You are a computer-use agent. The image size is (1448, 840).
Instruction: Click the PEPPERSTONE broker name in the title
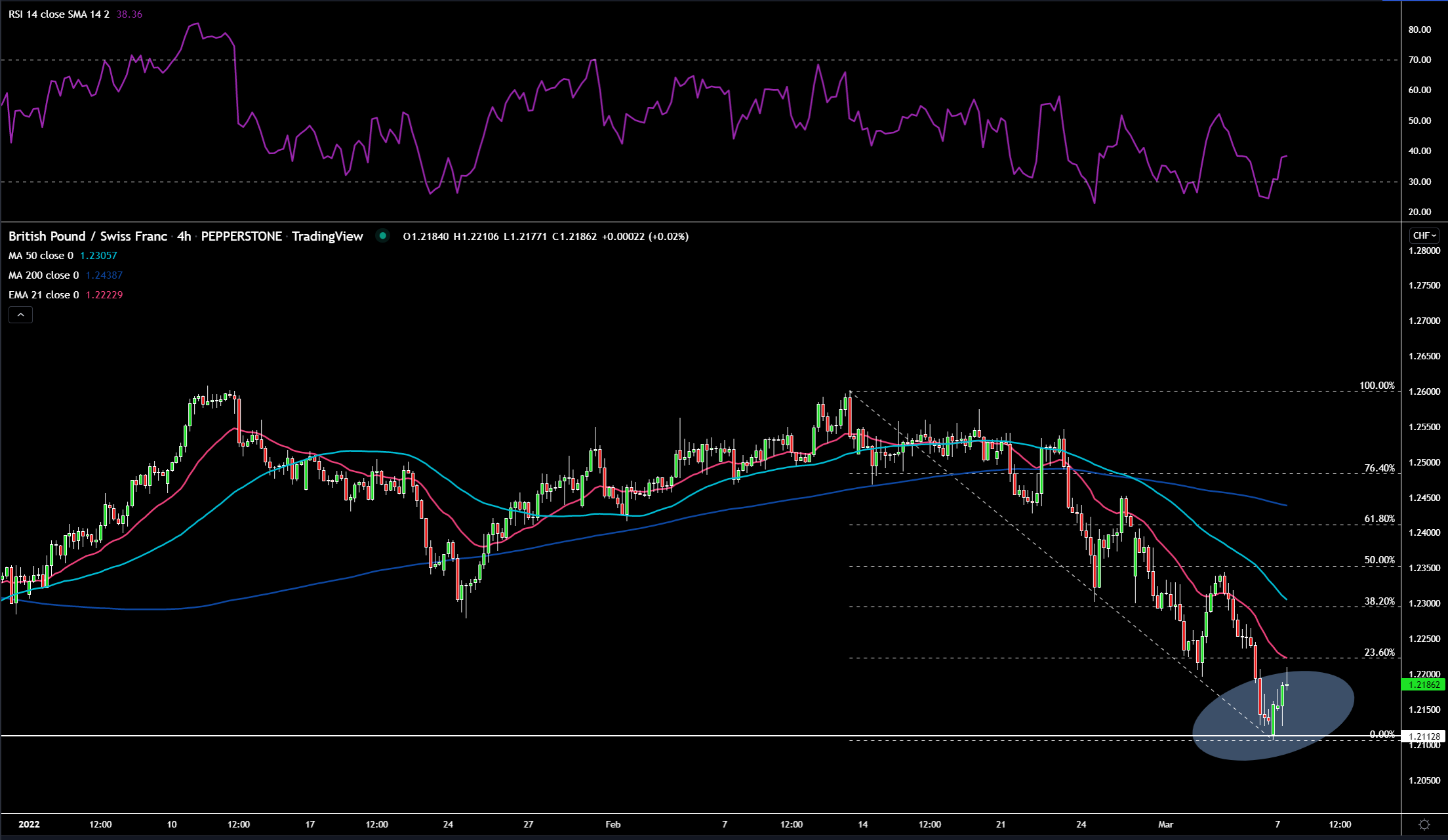(x=241, y=236)
